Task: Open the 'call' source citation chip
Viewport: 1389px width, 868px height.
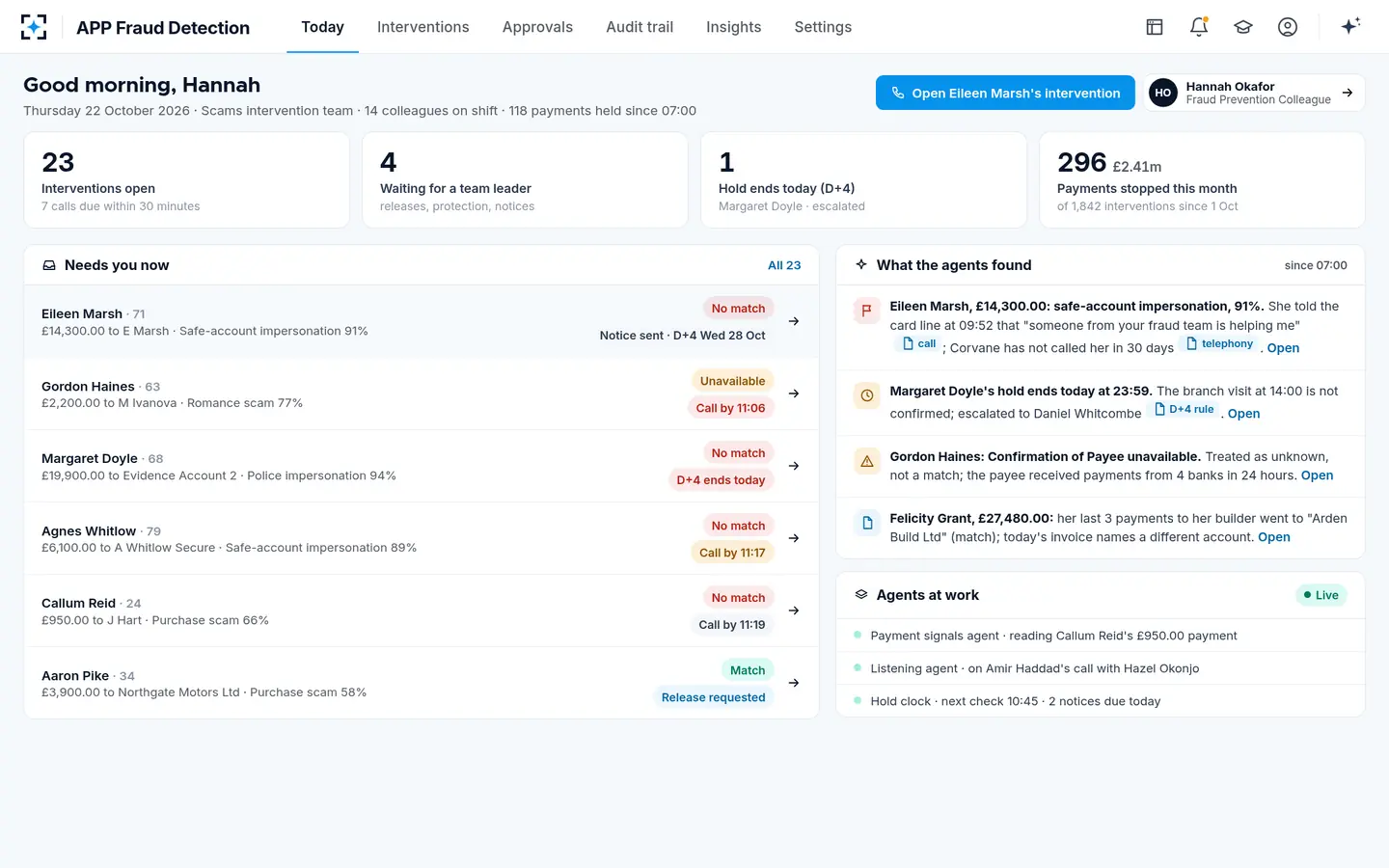Action: pos(918,344)
